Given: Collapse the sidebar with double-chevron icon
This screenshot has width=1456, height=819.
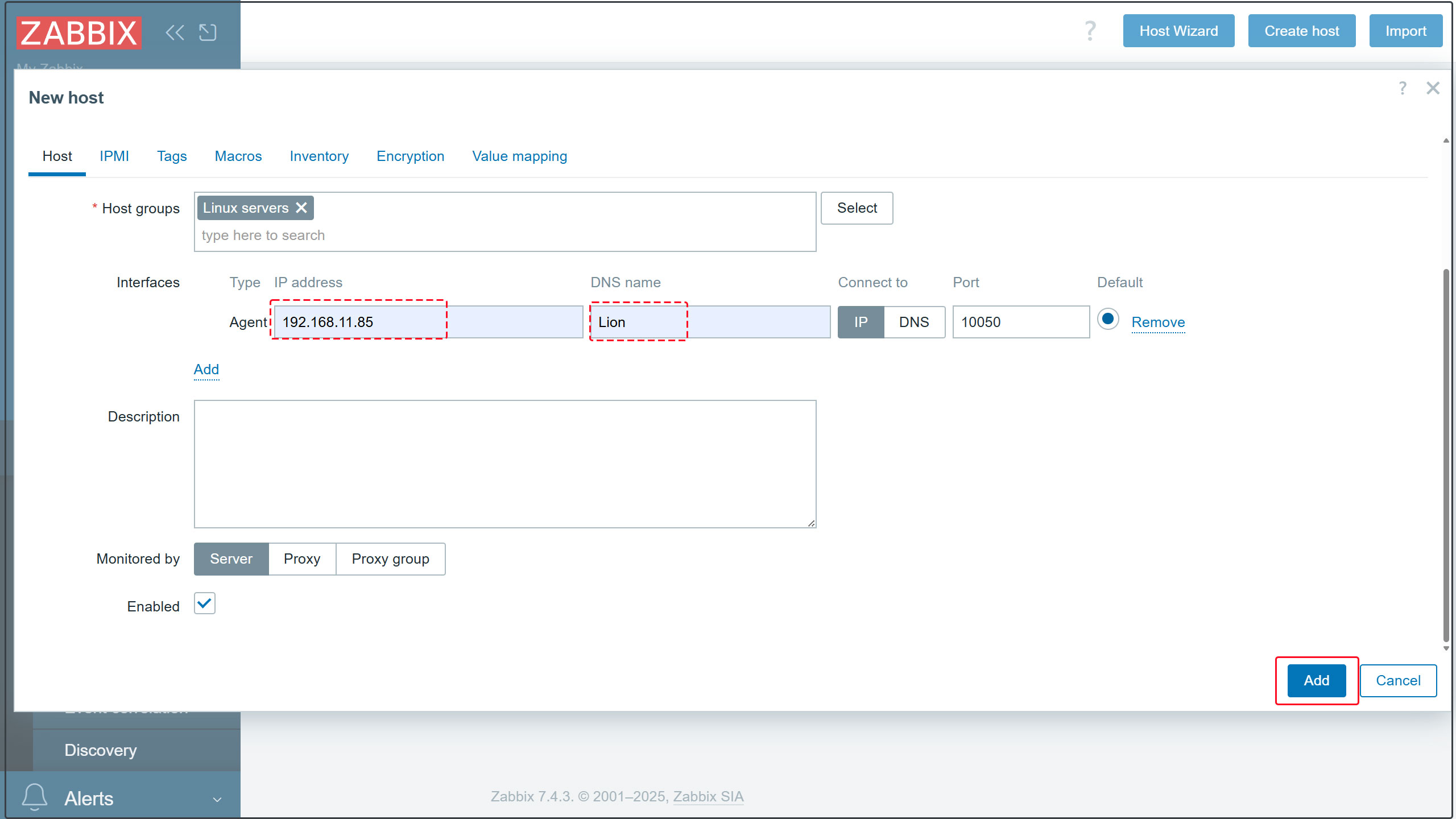Looking at the screenshot, I should tap(175, 32).
